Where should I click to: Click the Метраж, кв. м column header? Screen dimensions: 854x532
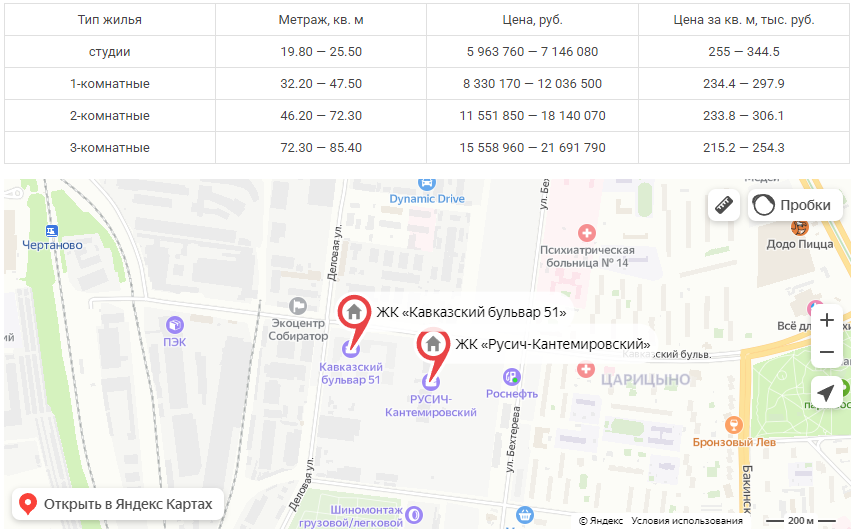tap(321, 20)
